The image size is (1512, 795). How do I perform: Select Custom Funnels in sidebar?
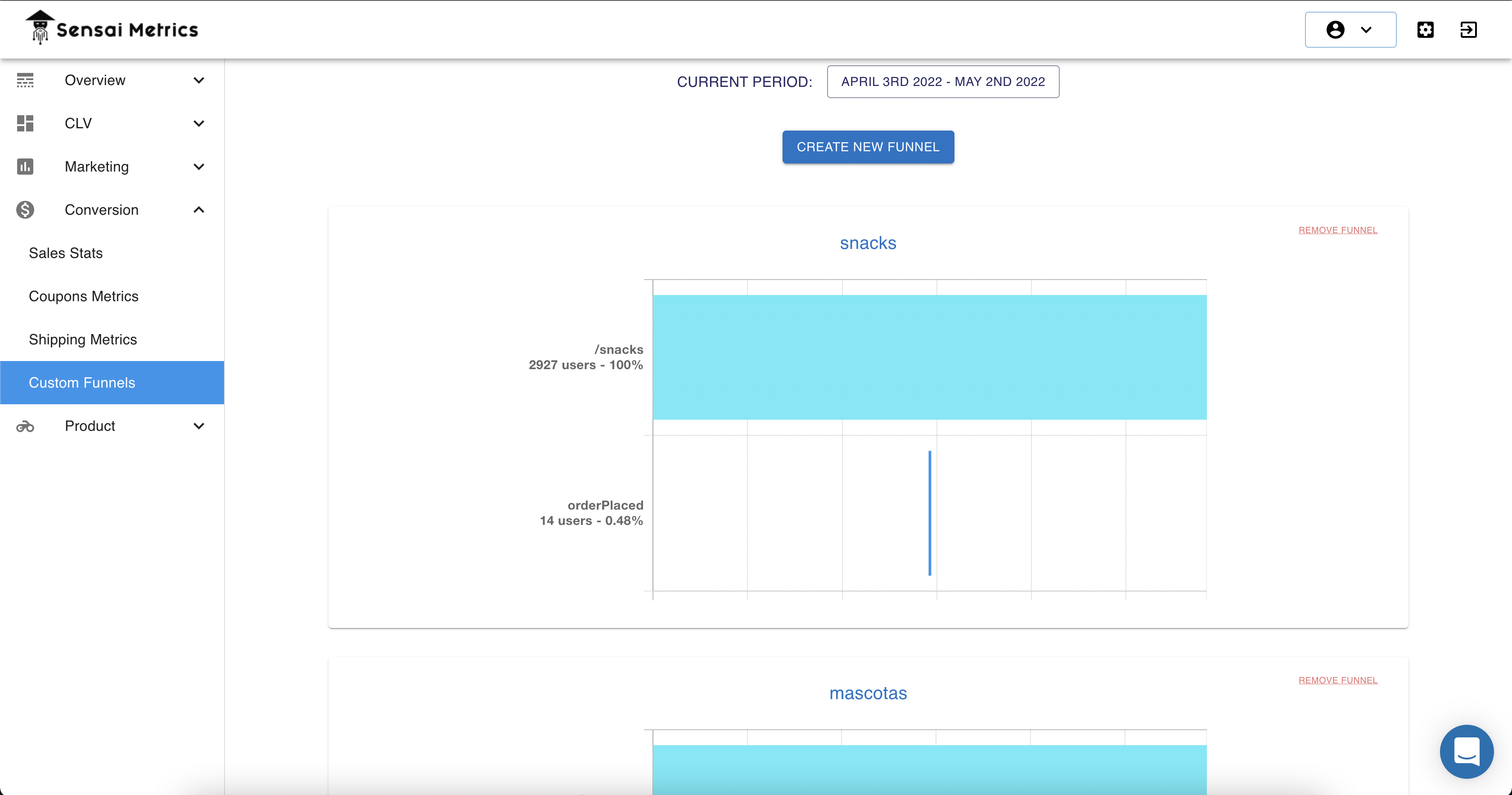(112, 383)
